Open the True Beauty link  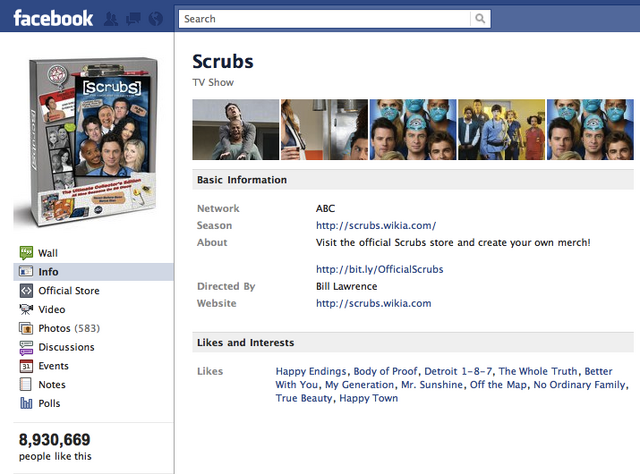click(x=304, y=398)
